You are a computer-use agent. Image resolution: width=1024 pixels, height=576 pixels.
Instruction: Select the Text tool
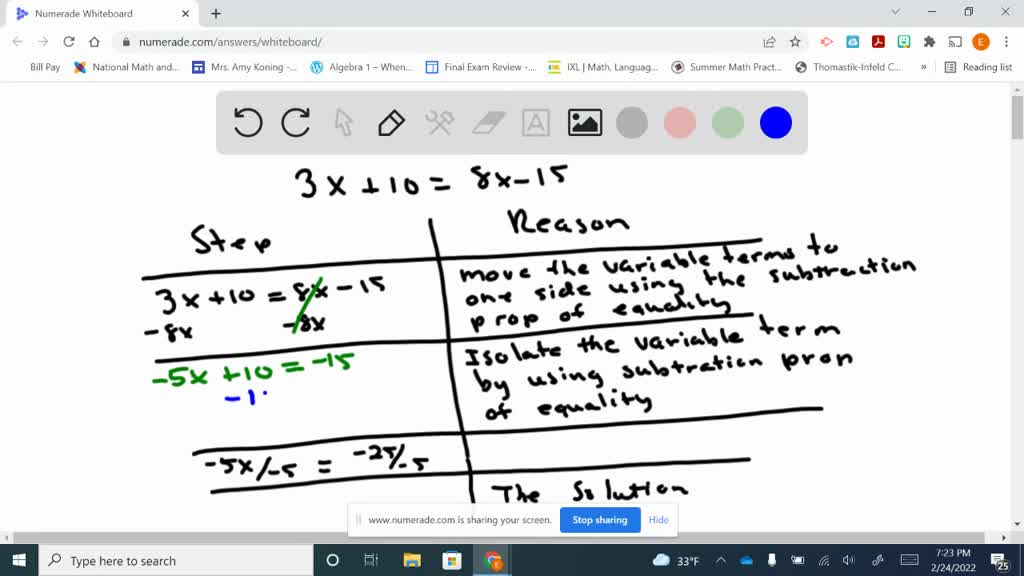point(535,122)
